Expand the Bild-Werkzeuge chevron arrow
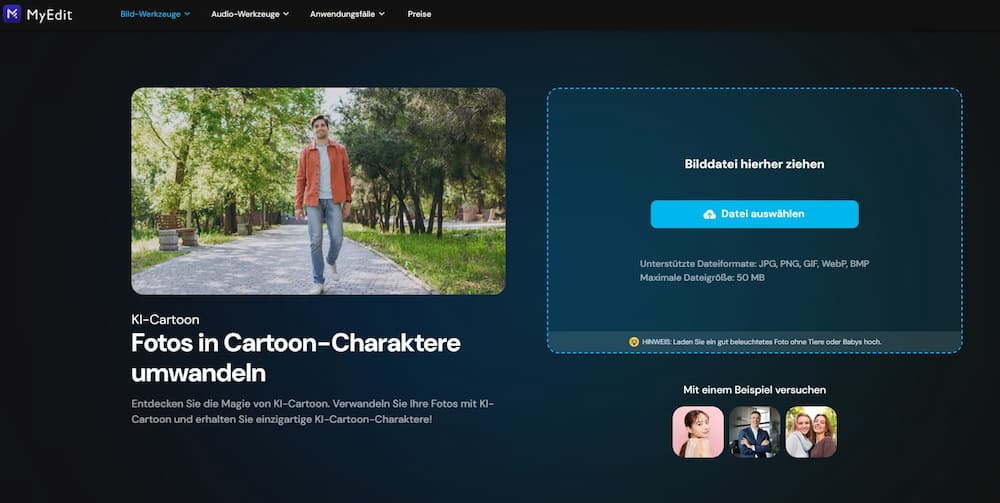The height and width of the screenshot is (503, 1000). pos(187,14)
